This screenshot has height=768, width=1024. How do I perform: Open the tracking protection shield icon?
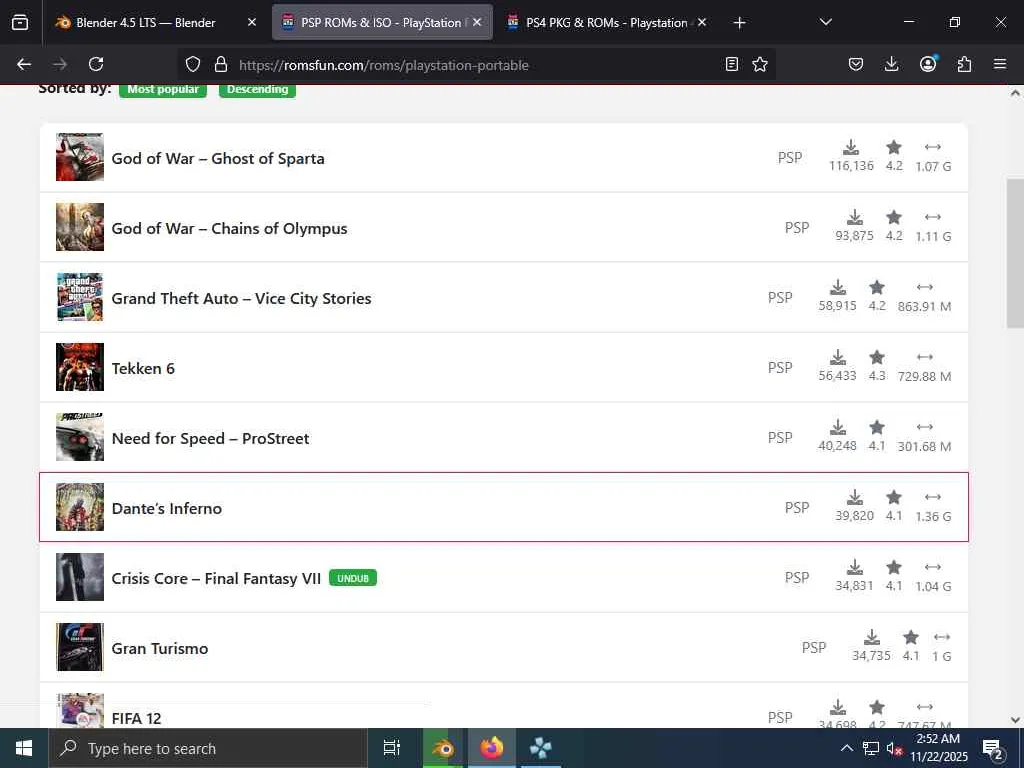[x=193, y=64]
